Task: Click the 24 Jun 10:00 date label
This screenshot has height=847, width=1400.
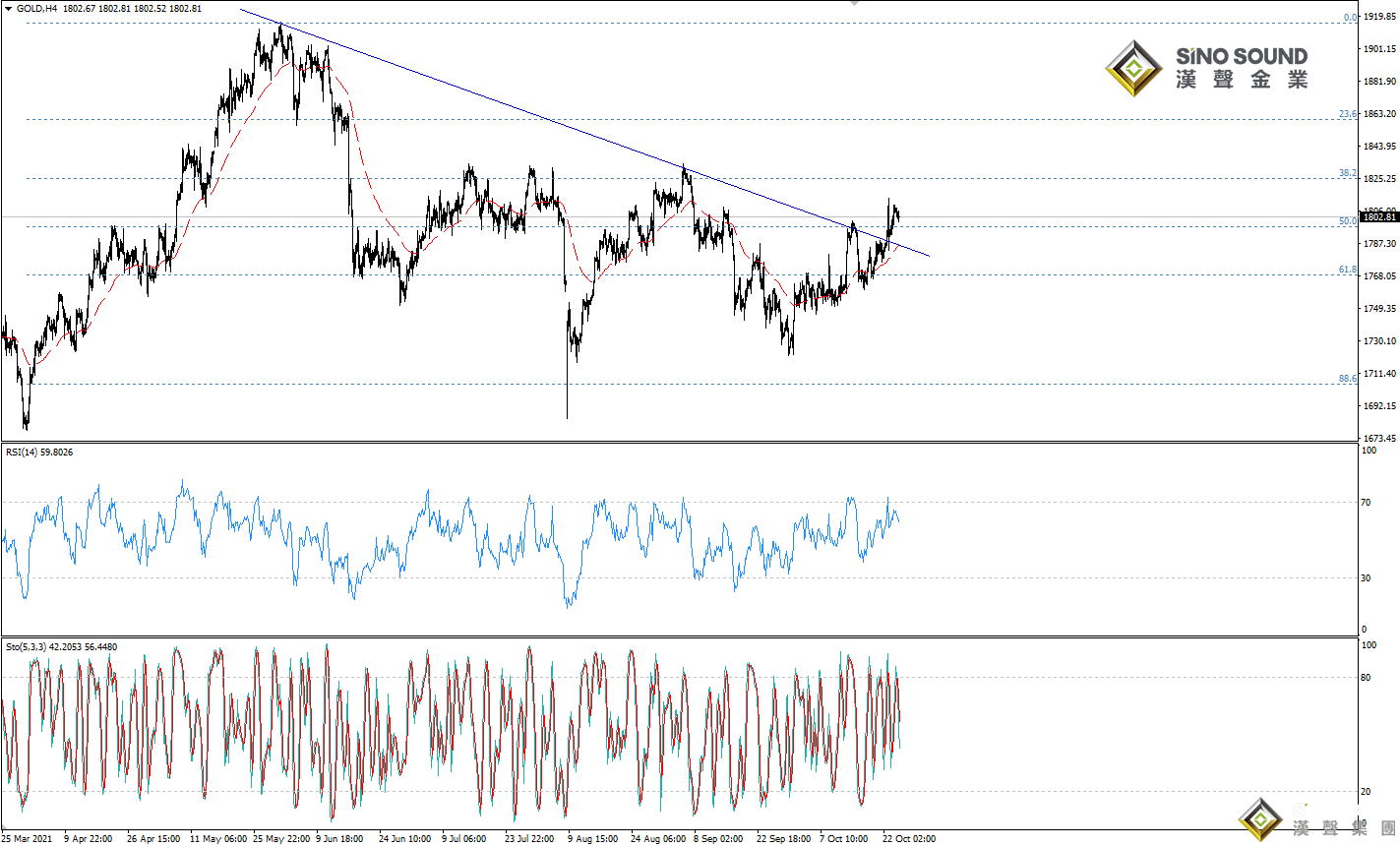Action: [405, 839]
